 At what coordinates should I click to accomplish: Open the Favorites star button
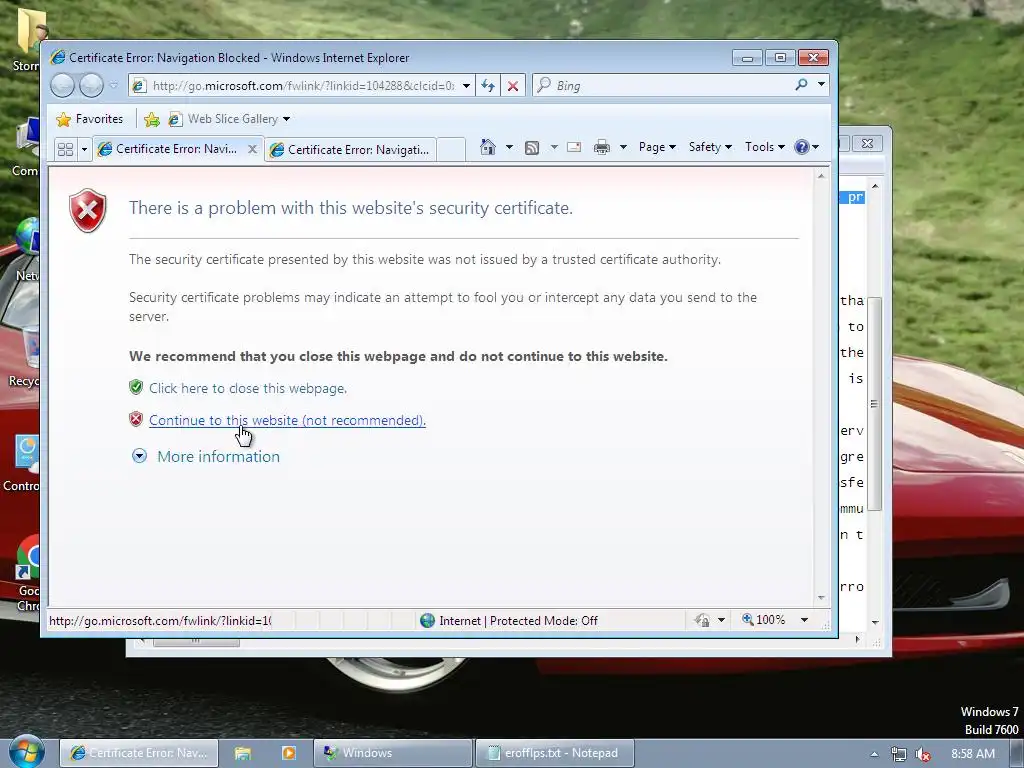point(90,119)
